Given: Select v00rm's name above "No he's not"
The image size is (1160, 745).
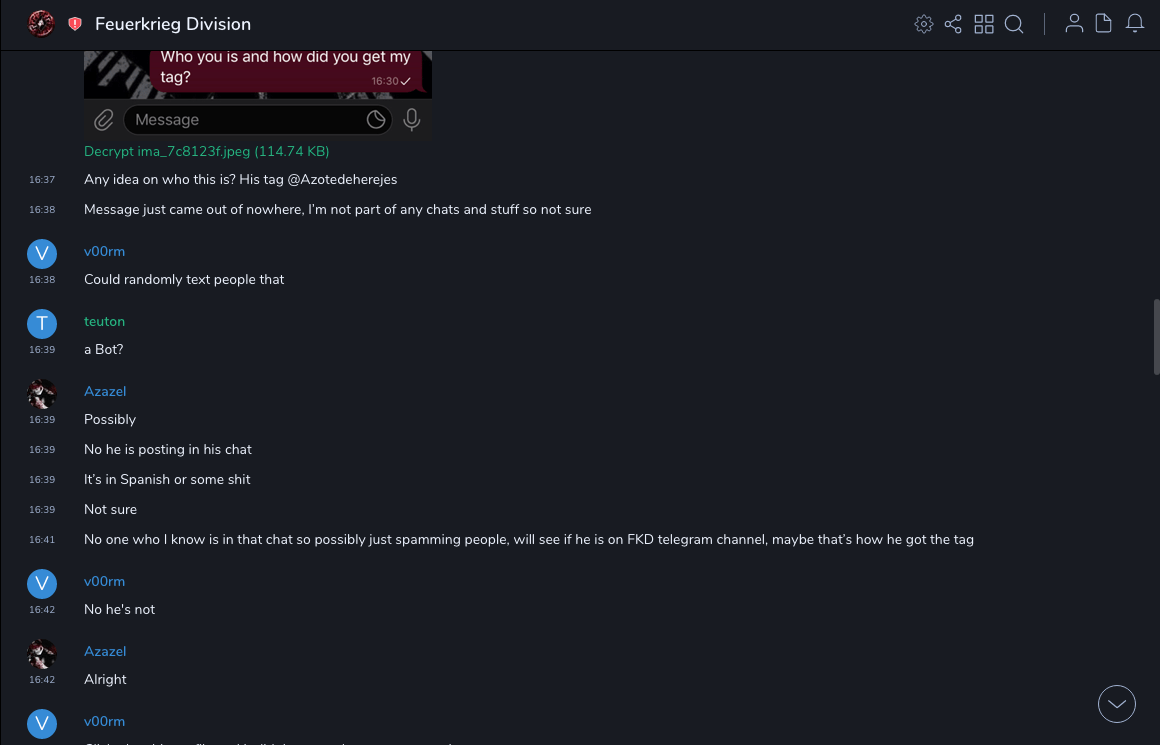Looking at the screenshot, I should click(104, 581).
